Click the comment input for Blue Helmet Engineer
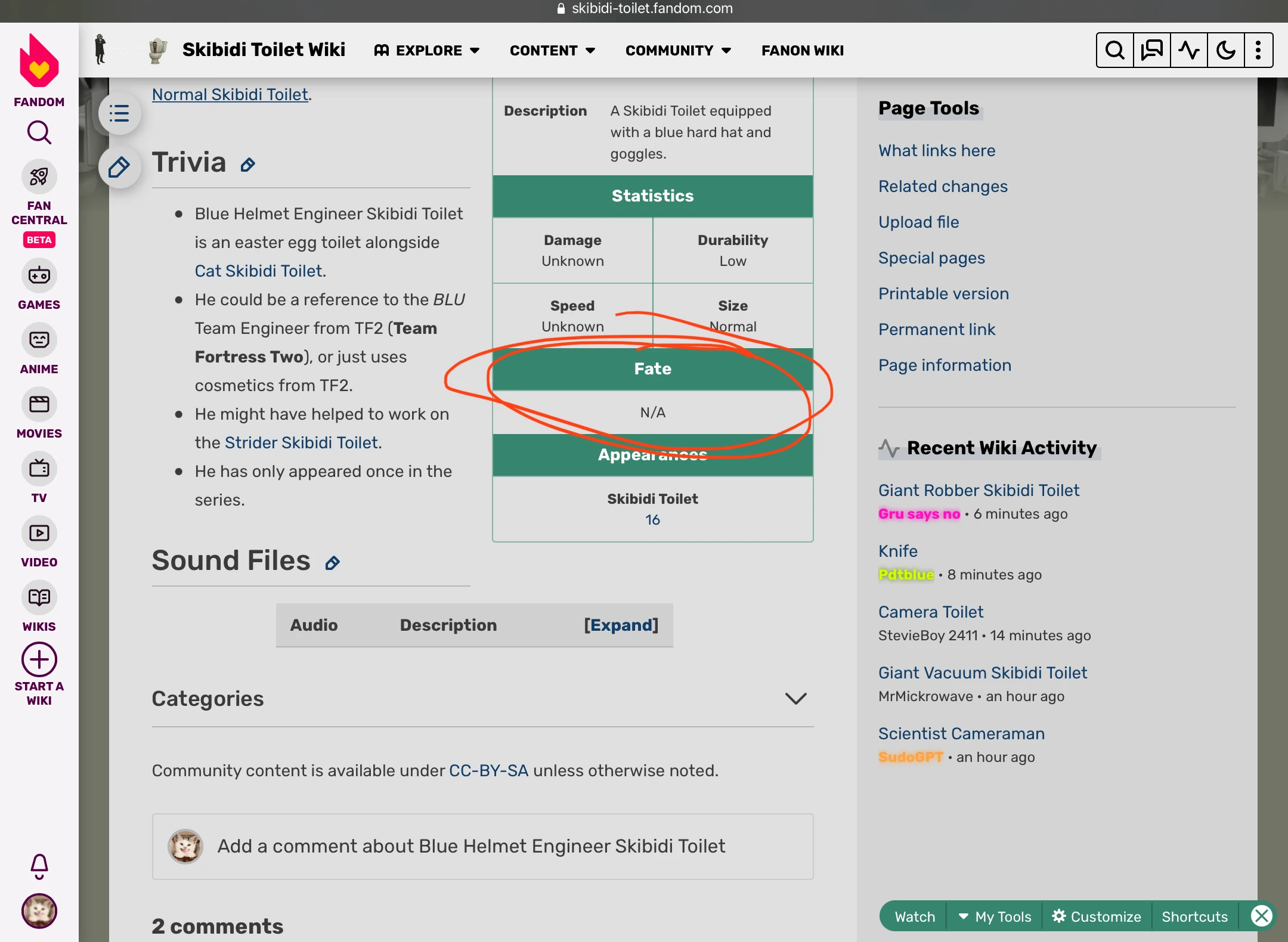 [x=470, y=846]
